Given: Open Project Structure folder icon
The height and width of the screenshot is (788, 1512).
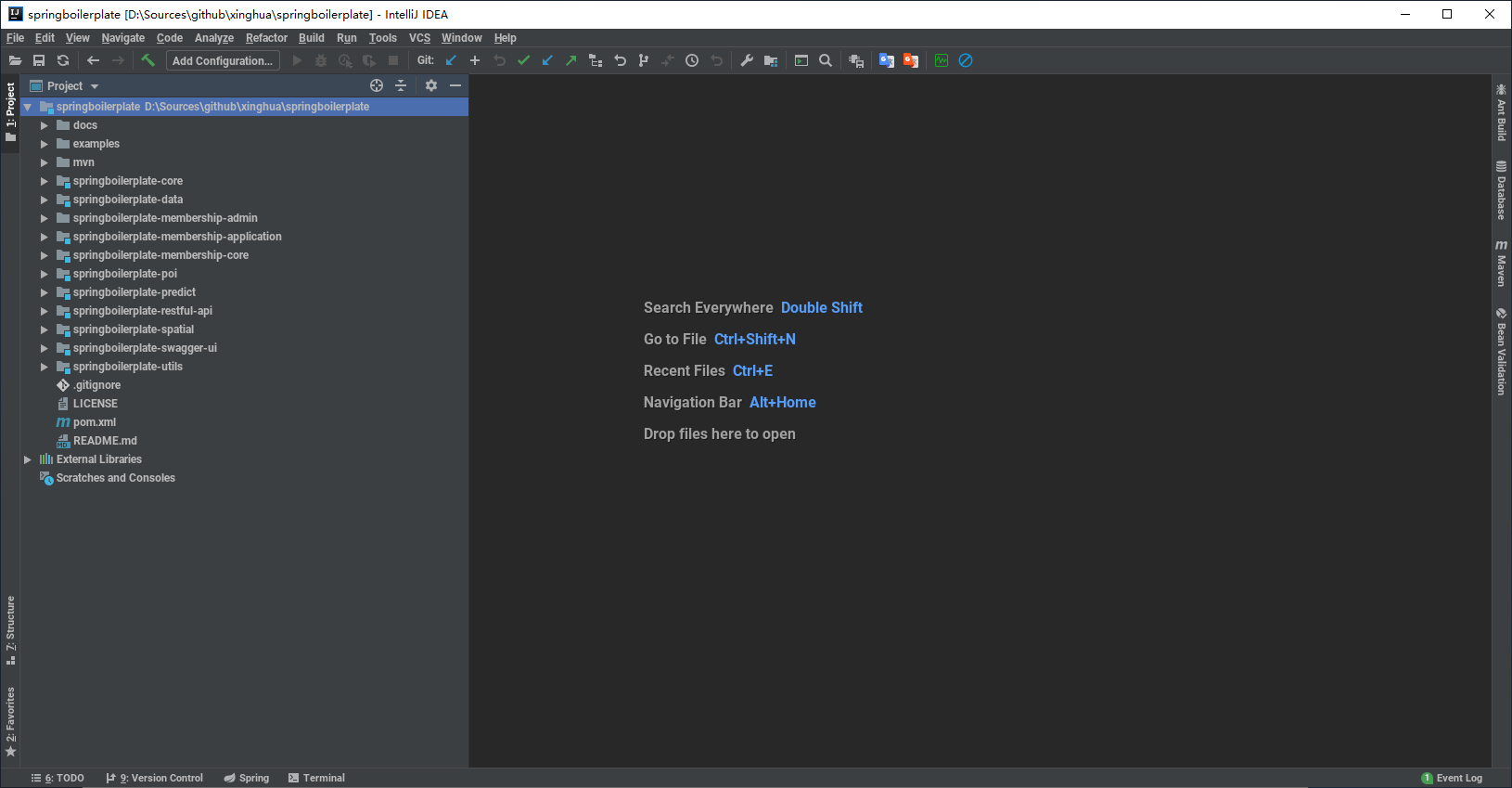Looking at the screenshot, I should (x=771, y=60).
